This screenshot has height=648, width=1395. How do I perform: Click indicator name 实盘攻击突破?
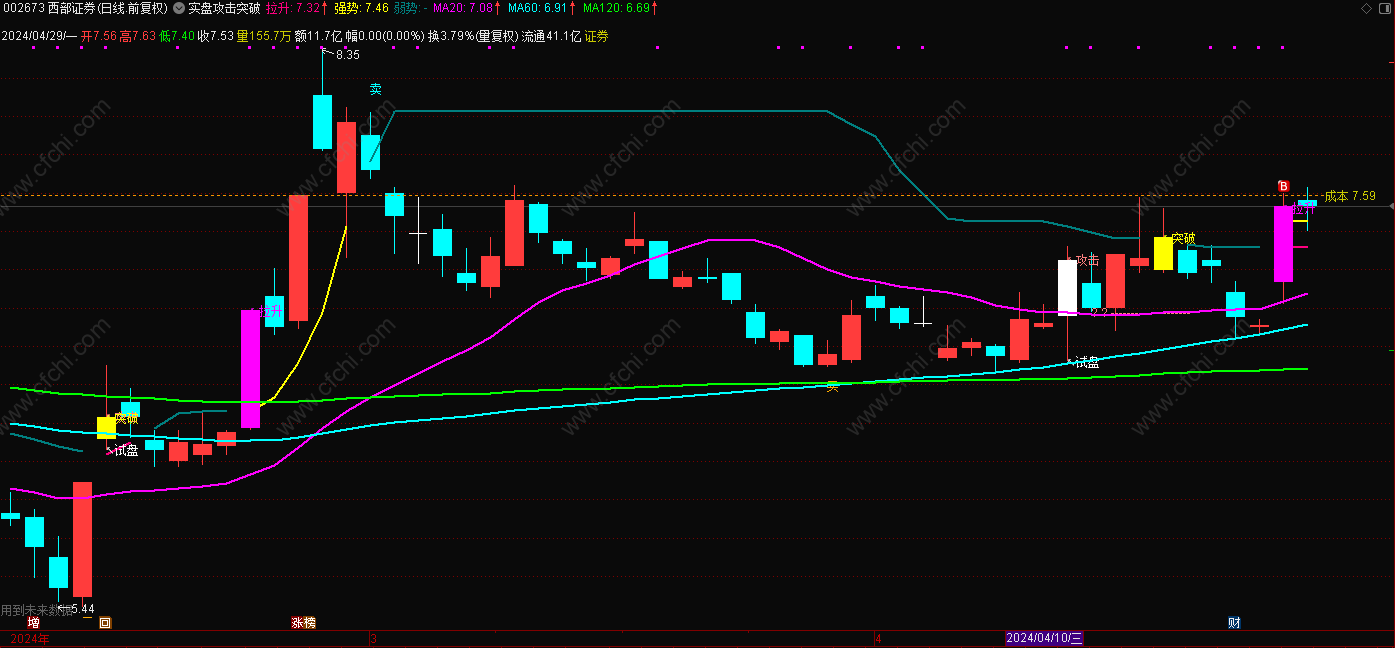tap(224, 8)
